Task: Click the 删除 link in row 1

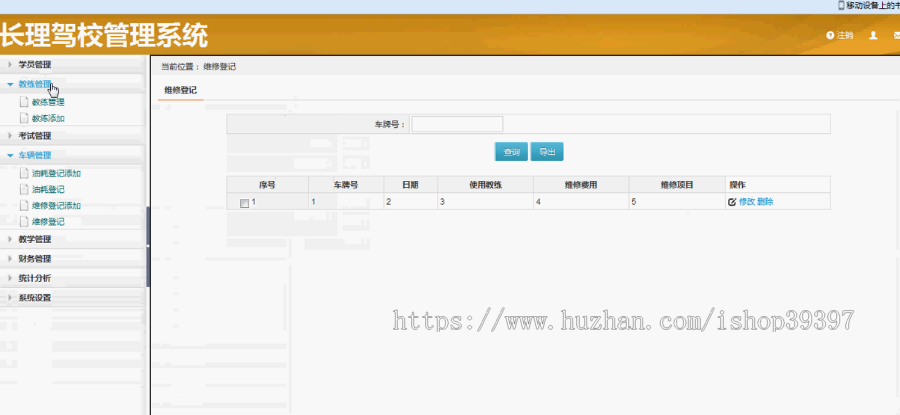Action: (x=765, y=202)
